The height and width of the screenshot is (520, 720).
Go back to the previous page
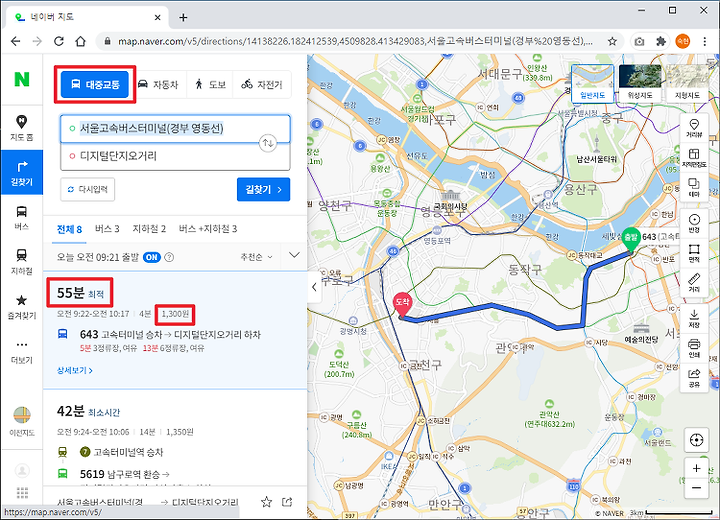tap(16, 41)
